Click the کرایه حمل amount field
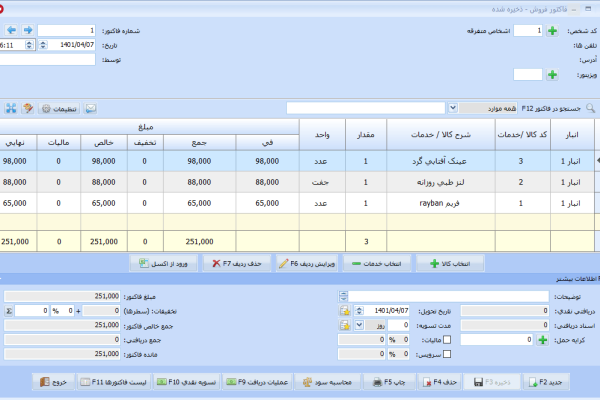The width and height of the screenshot is (600, 400). pyautogui.click(x=497, y=340)
